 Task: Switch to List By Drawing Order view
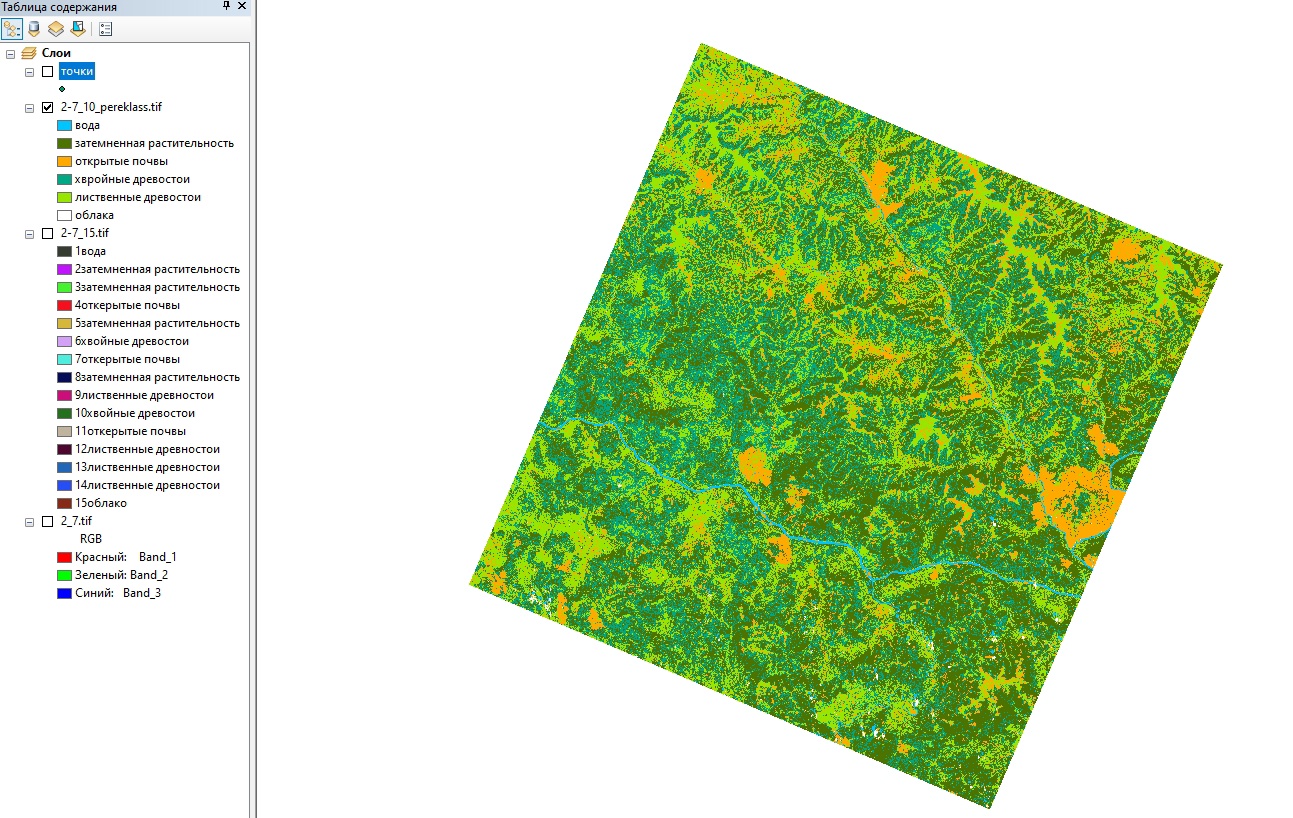[x=12, y=29]
